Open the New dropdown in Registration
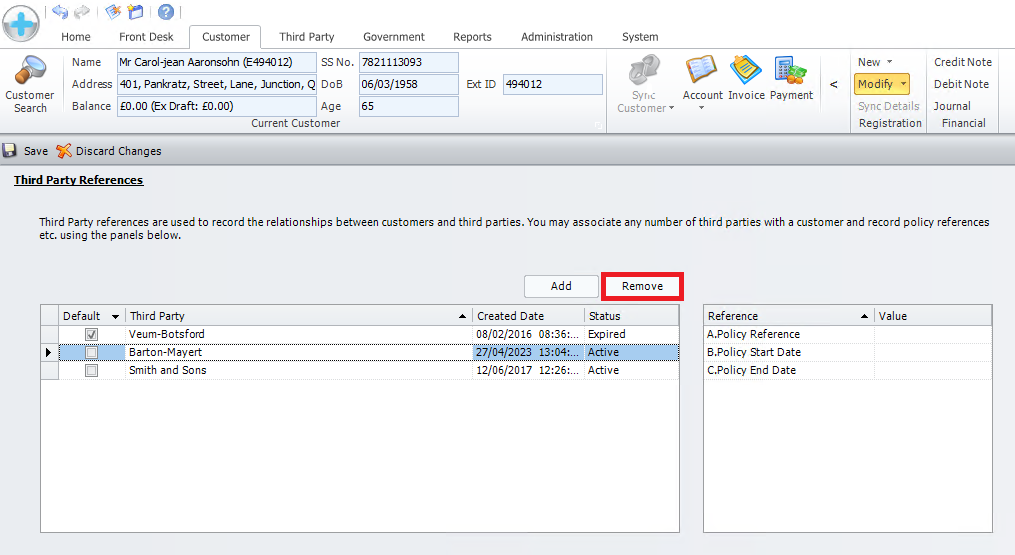Screen dimensions: 1015x555 tap(889, 62)
